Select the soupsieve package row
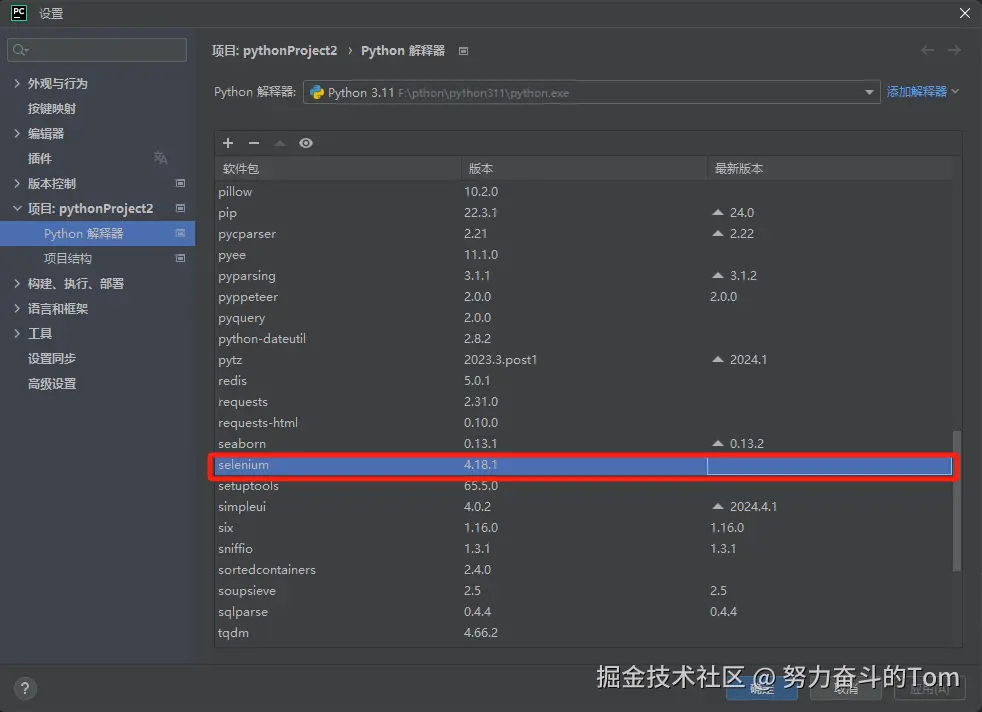 tap(584, 591)
